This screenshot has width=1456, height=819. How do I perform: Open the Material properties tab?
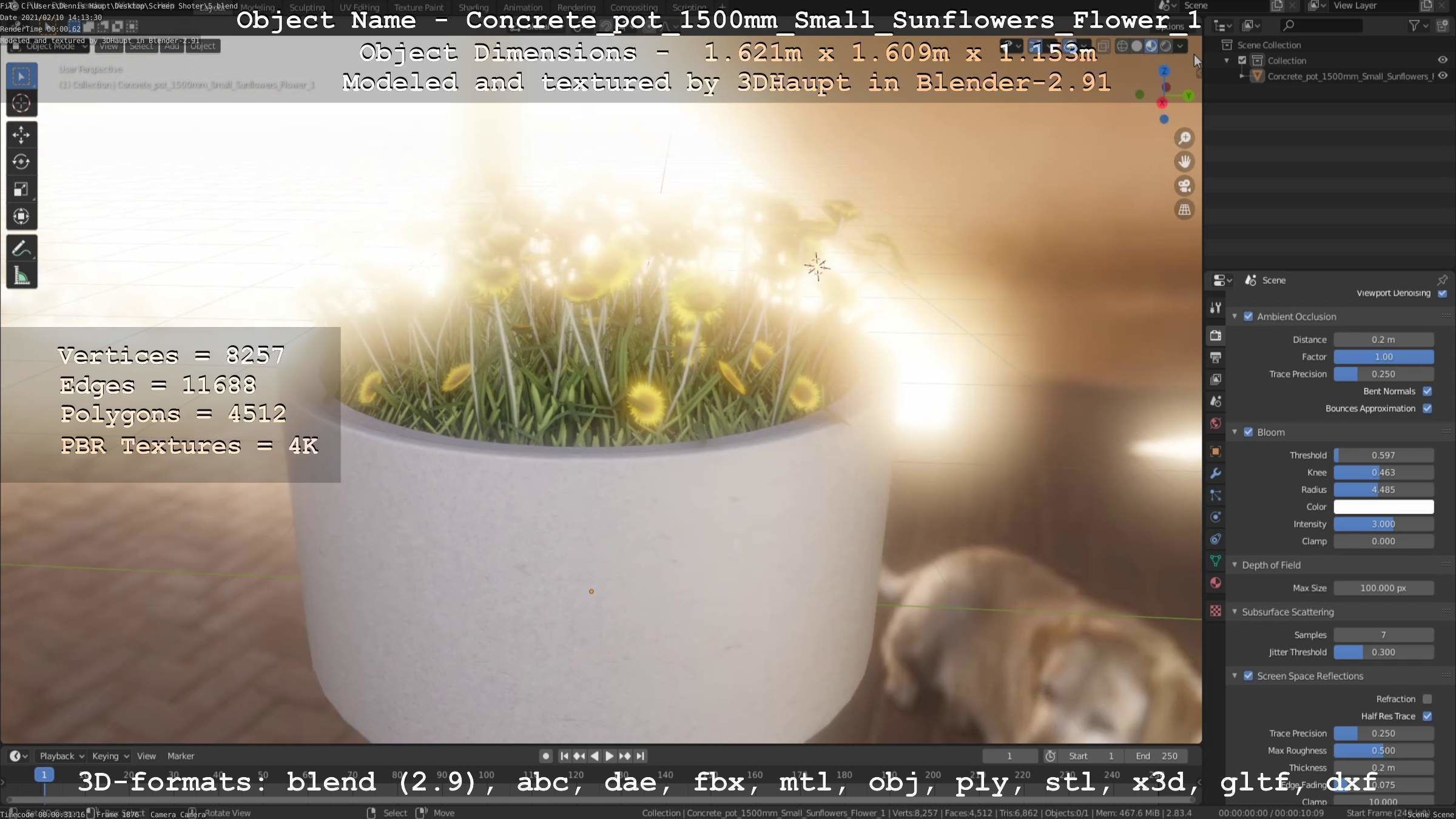1216,583
